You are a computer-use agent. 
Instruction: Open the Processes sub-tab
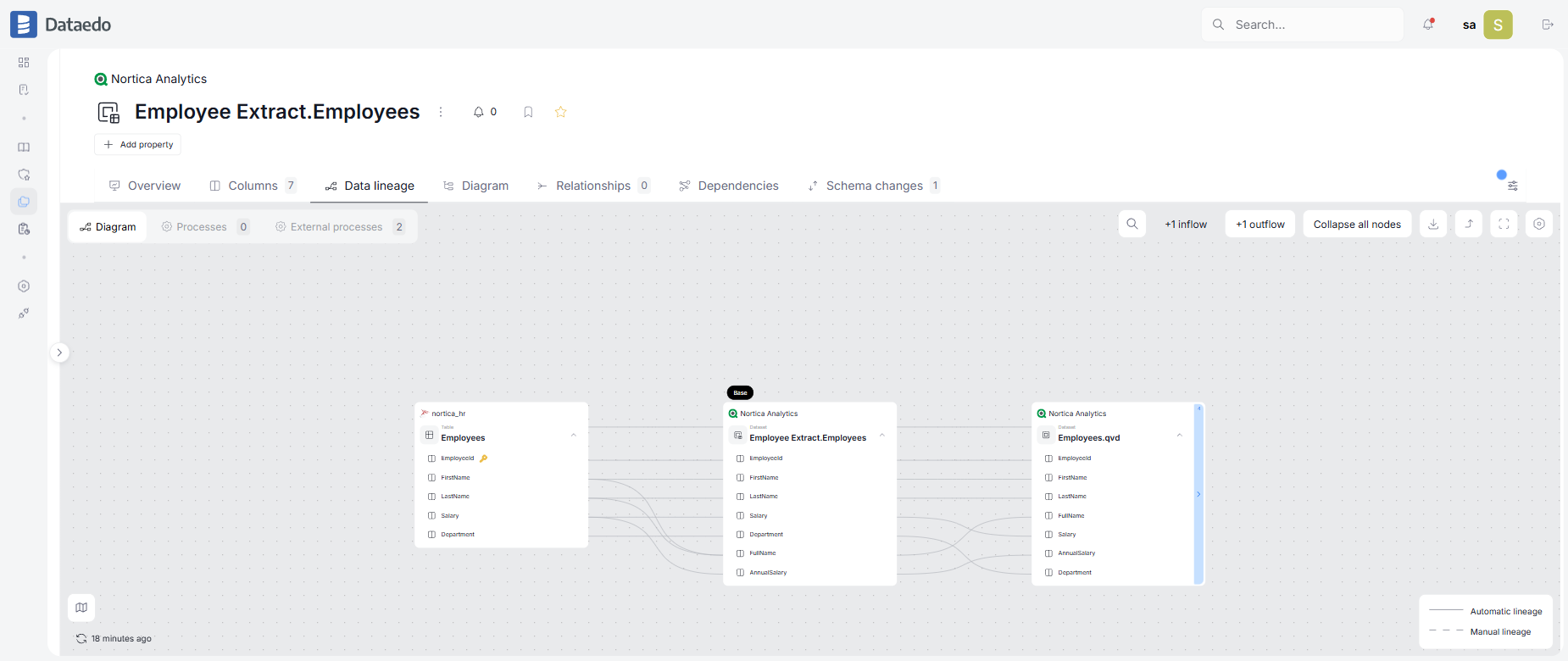pyautogui.click(x=205, y=227)
